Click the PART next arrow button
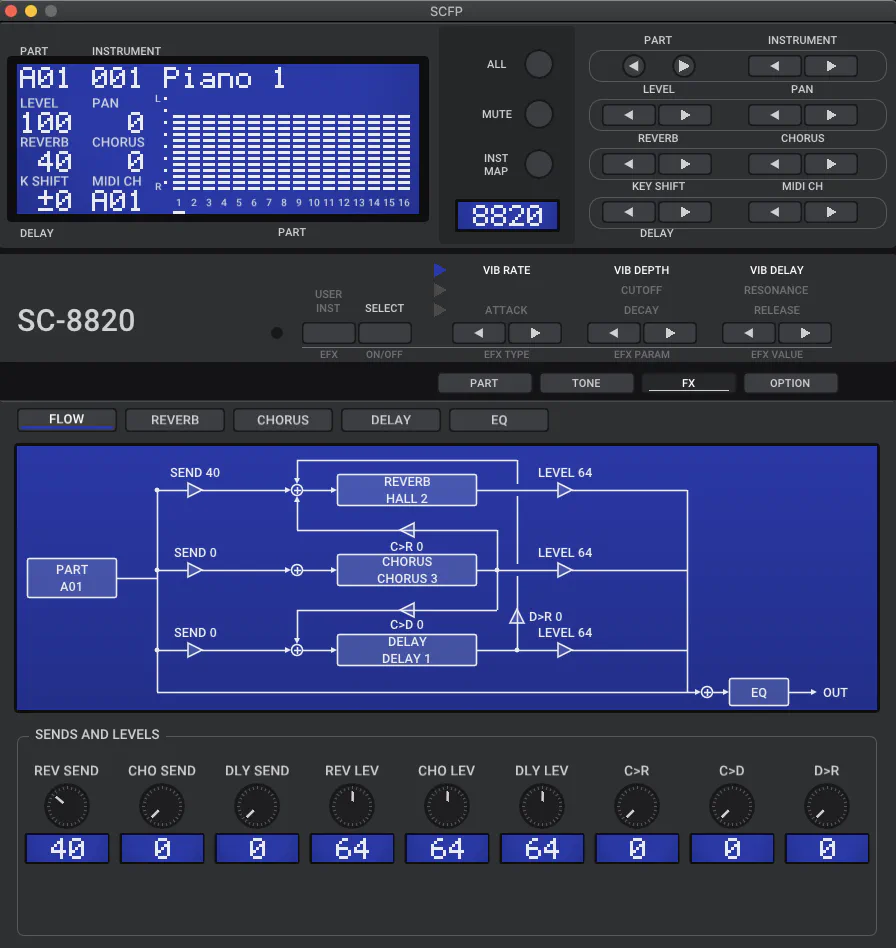This screenshot has height=948, width=896. click(x=683, y=66)
